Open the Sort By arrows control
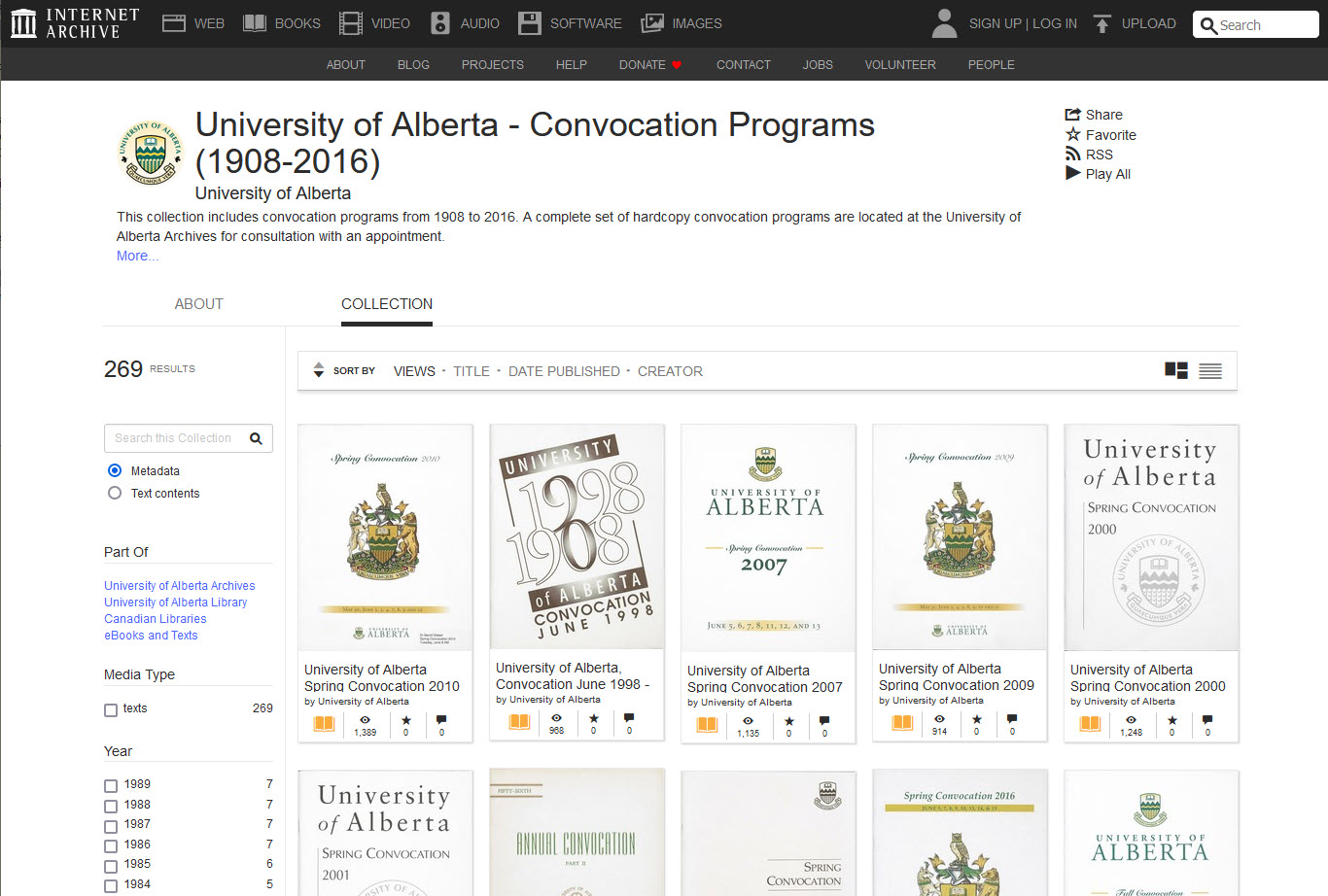This screenshot has width=1328, height=896. point(319,370)
